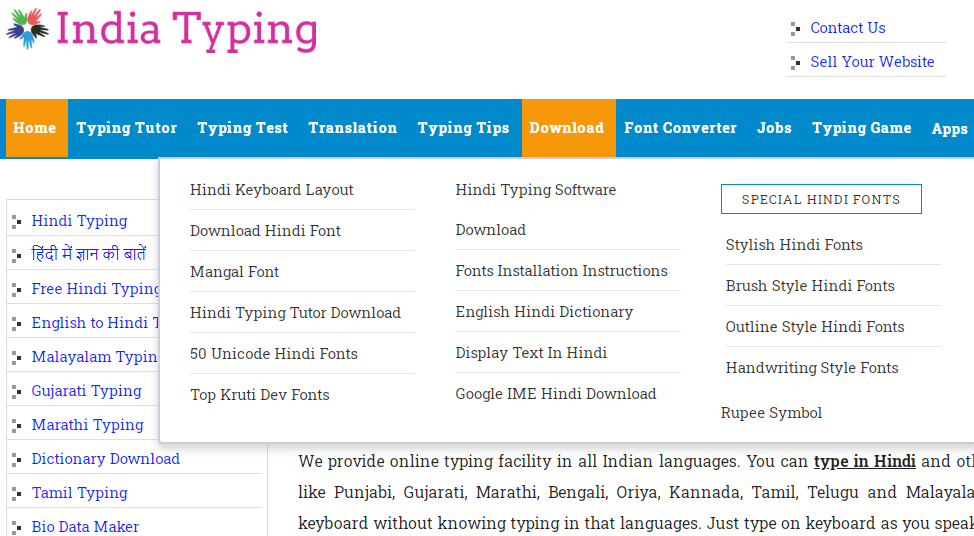Click bullet icon beside Hindi Typing
Screen dimensions: 974x536
(17, 221)
